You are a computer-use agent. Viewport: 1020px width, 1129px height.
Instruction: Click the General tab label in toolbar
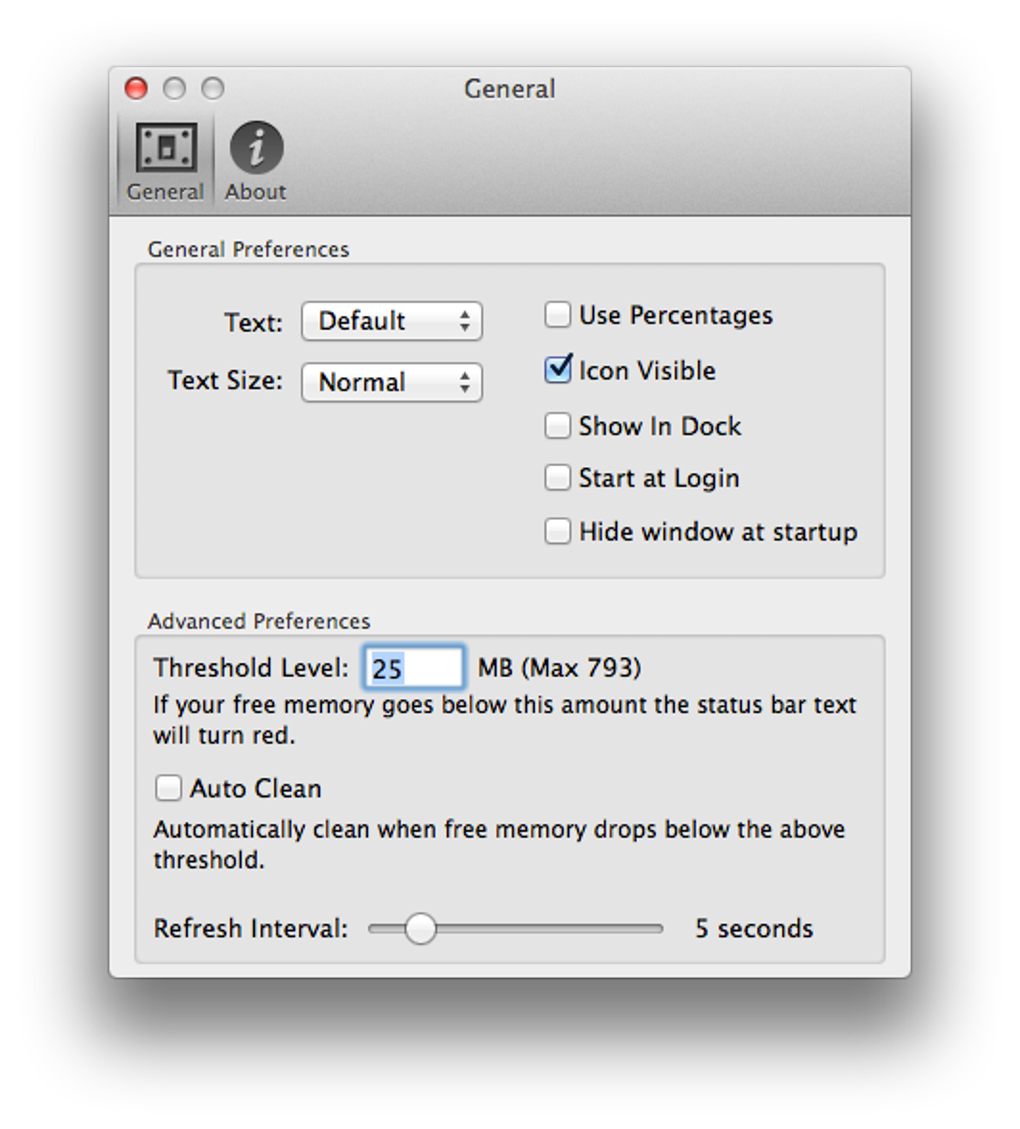click(165, 192)
